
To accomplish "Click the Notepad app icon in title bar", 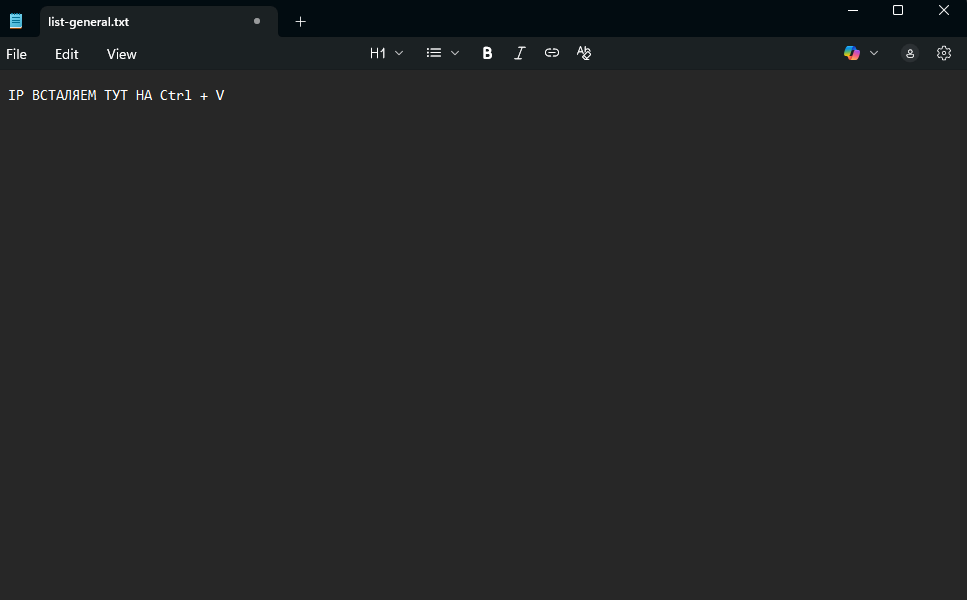I will [16, 21].
